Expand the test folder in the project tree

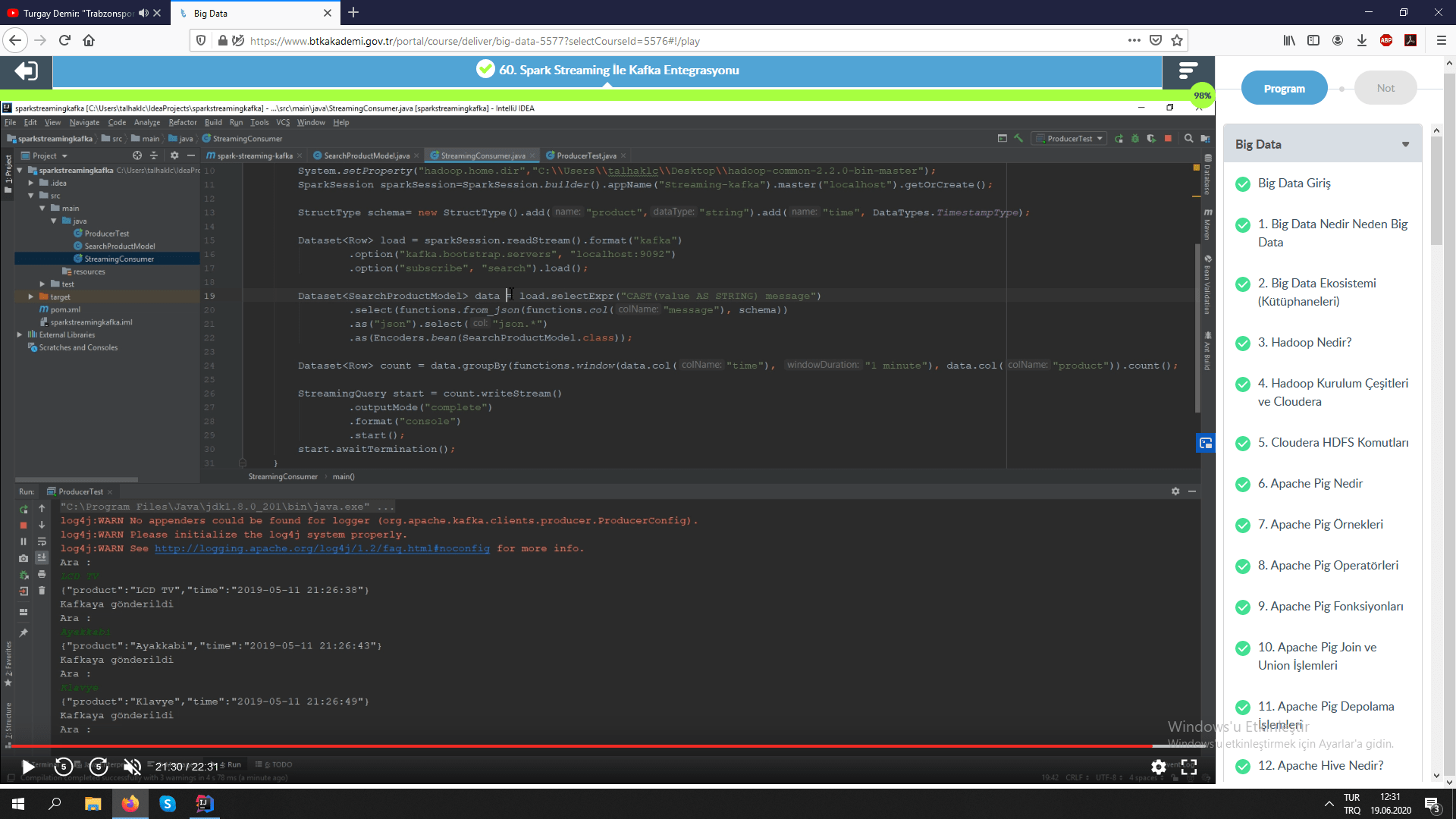tap(43, 284)
